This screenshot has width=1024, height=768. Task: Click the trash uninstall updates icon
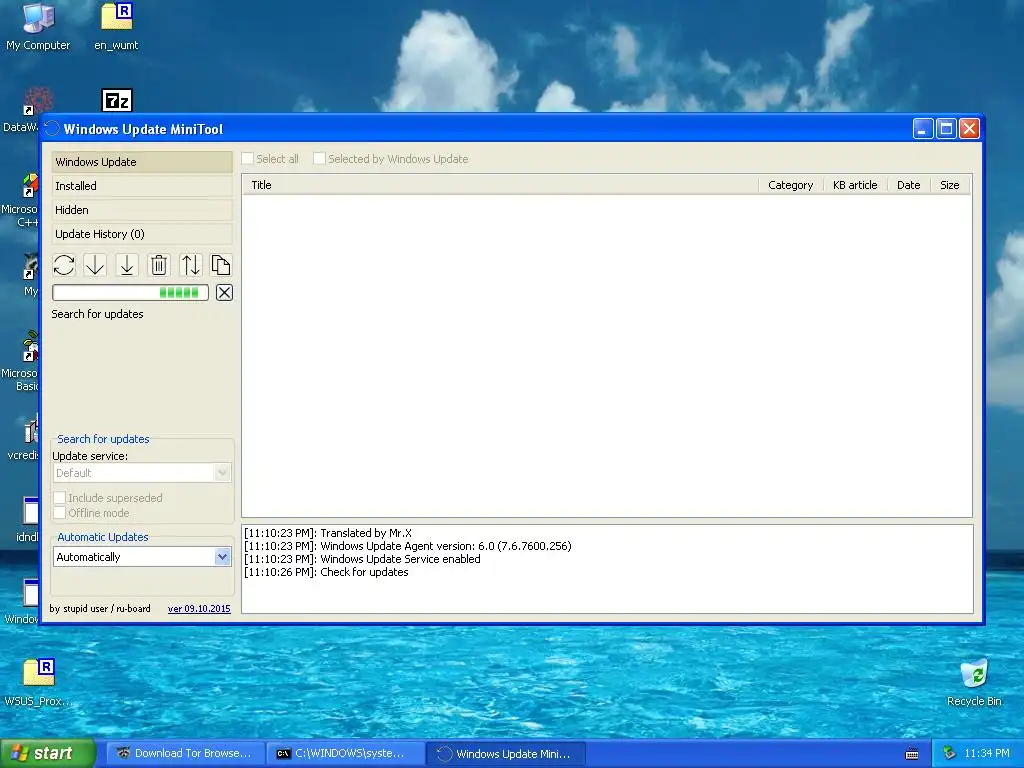pyautogui.click(x=159, y=265)
